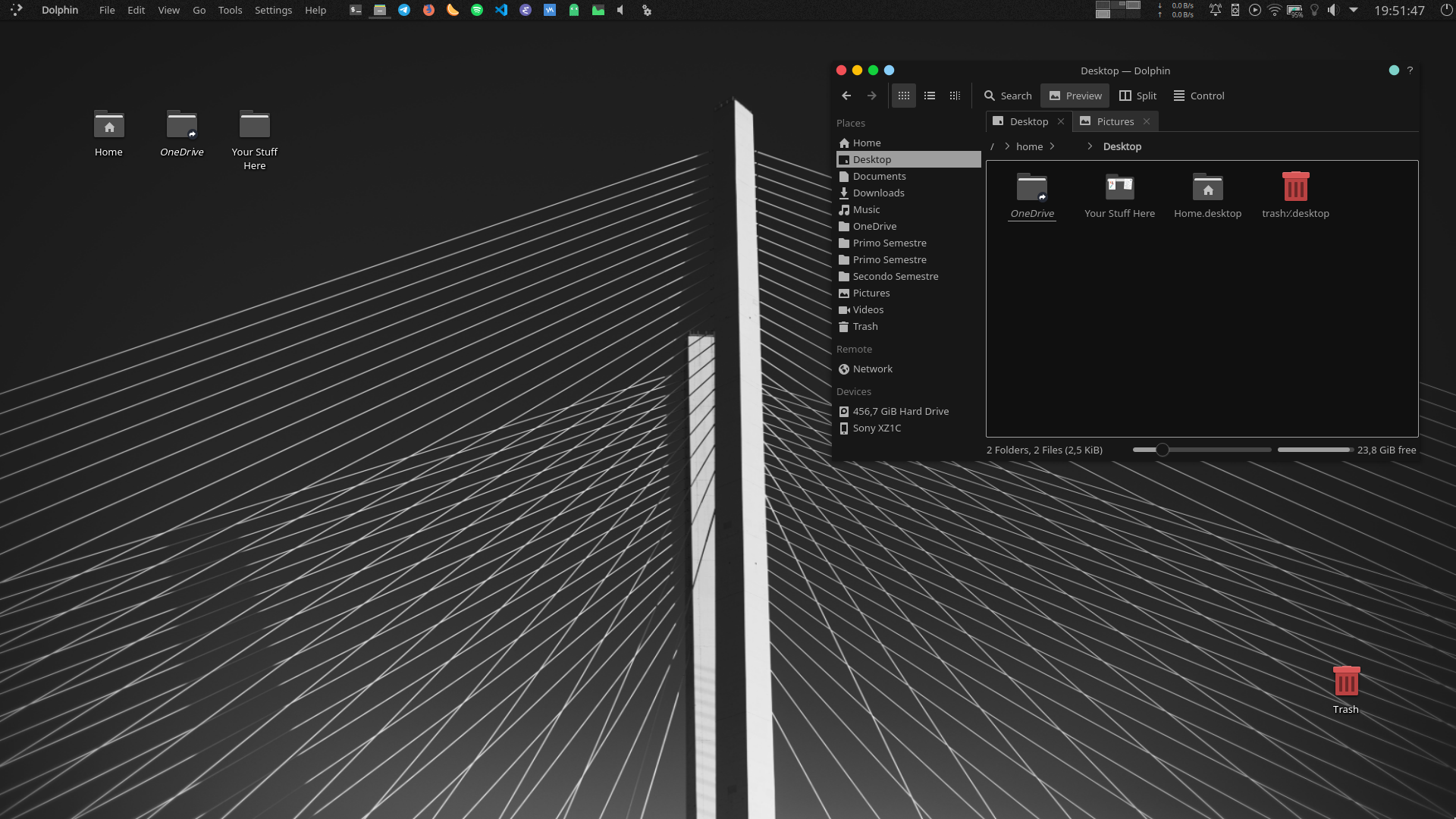
Task: Go forward with the Dolphin forward arrow
Action: (x=872, y=96)
